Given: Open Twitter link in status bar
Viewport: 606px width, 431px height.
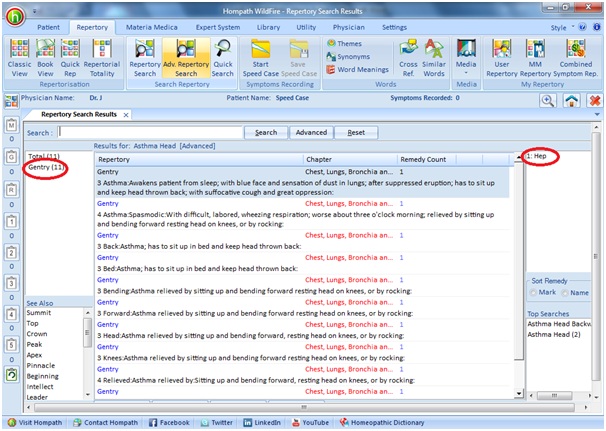Looking at the screenshot, I should point(216,422).
